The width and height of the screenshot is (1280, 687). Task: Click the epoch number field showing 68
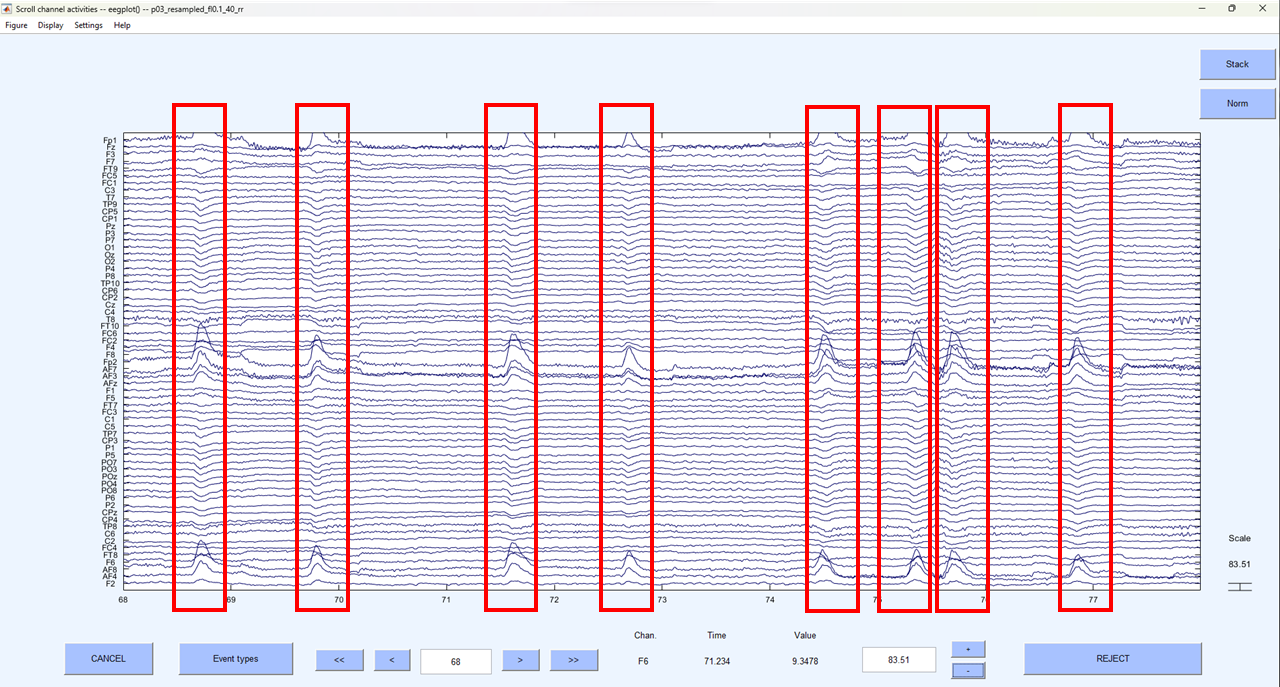(x=456, y=661)
